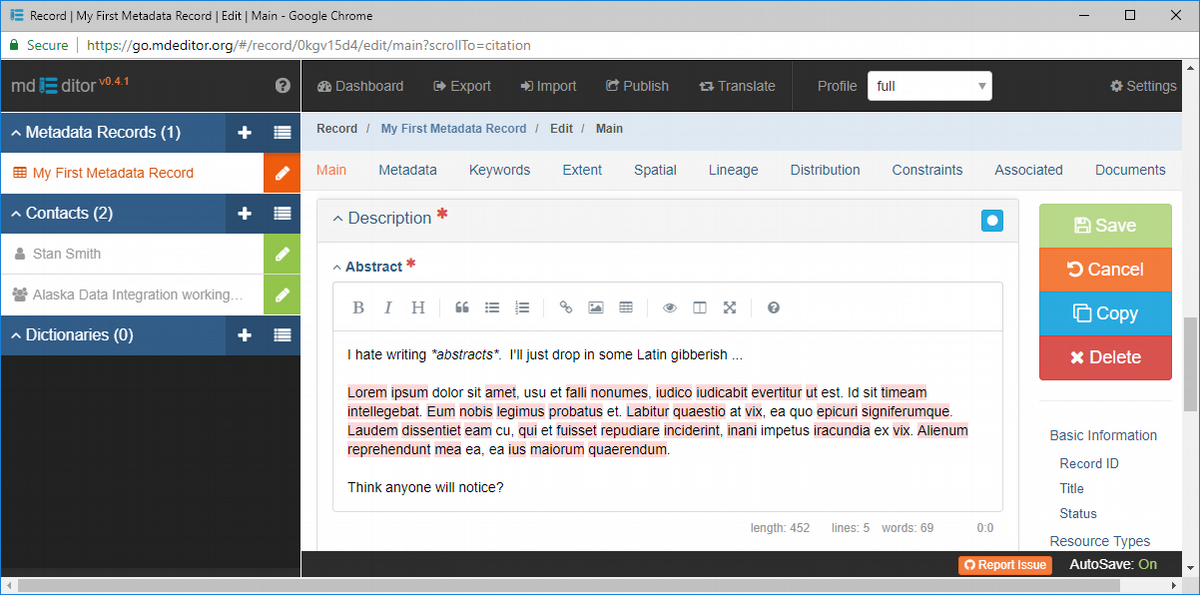Jump to Title section link

tap(1072, 489)
